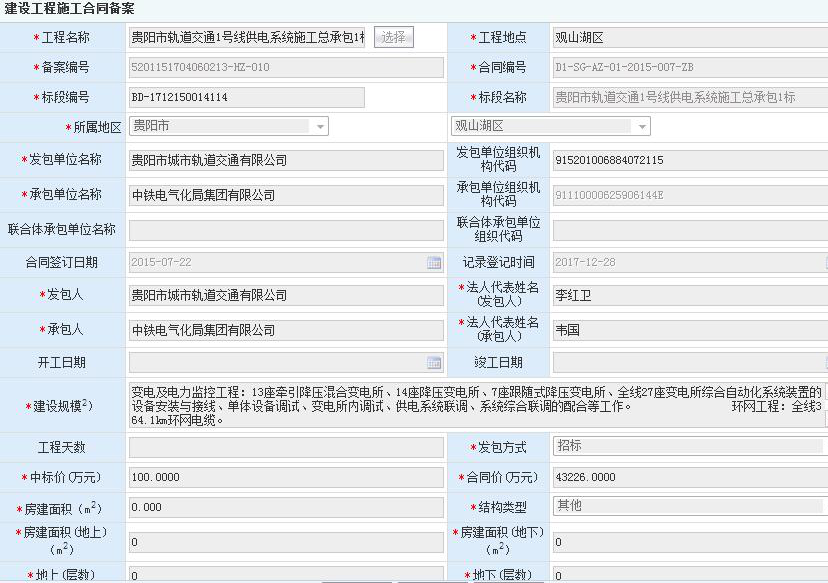828x583 pixels.
Task: Click the empty 联合体承包单位名称 field
Action: pos(285,230)
